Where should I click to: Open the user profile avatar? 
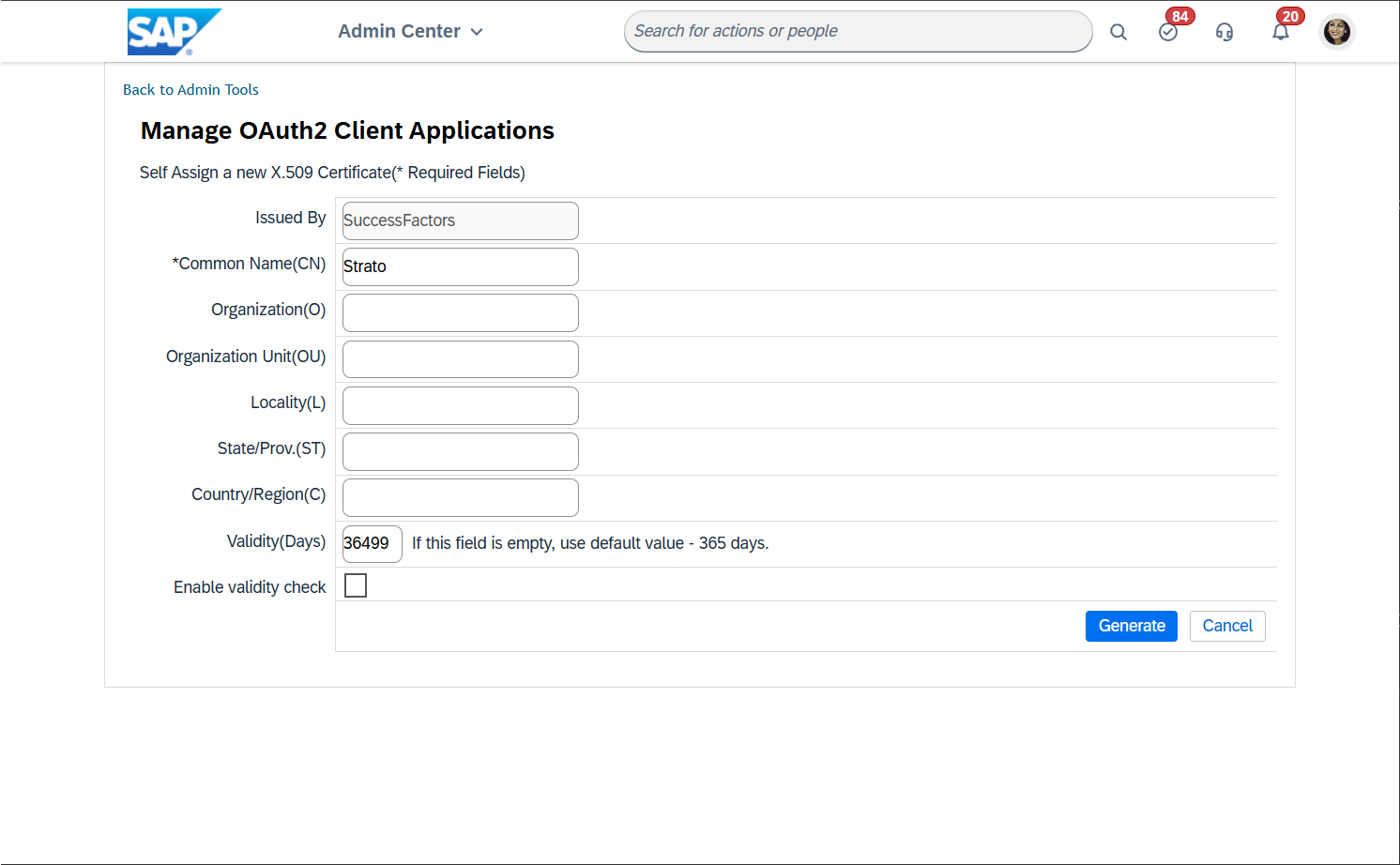(x=1336, y=32)
